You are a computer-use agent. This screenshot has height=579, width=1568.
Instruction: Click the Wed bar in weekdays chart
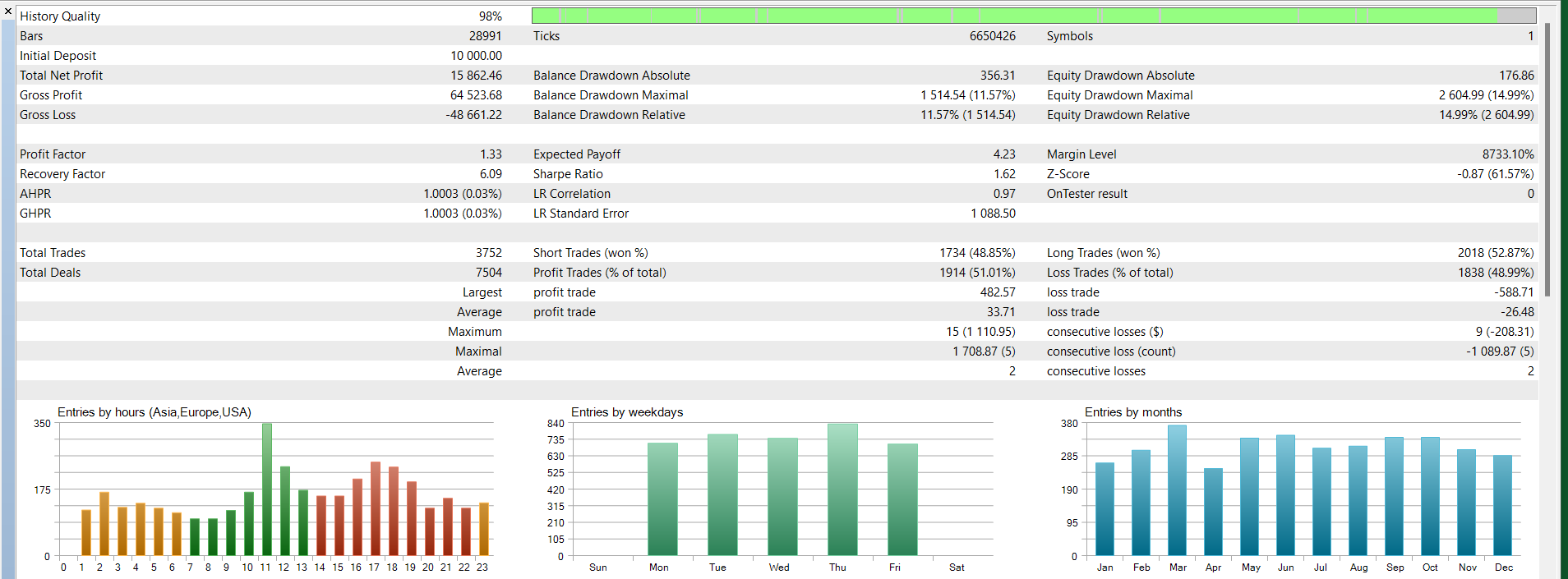[783, 497]
